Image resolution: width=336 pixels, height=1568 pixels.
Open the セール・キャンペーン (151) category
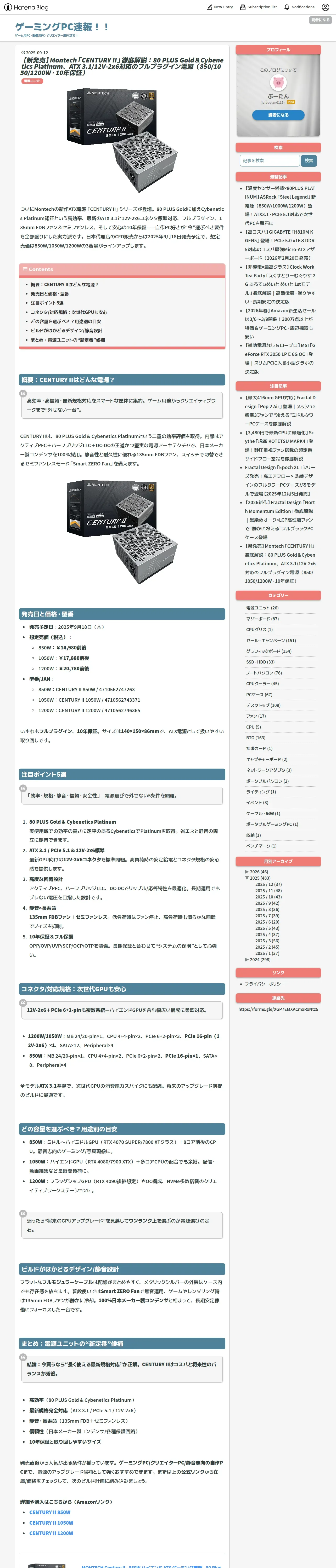pyautogui.click(x=271, y=640)
